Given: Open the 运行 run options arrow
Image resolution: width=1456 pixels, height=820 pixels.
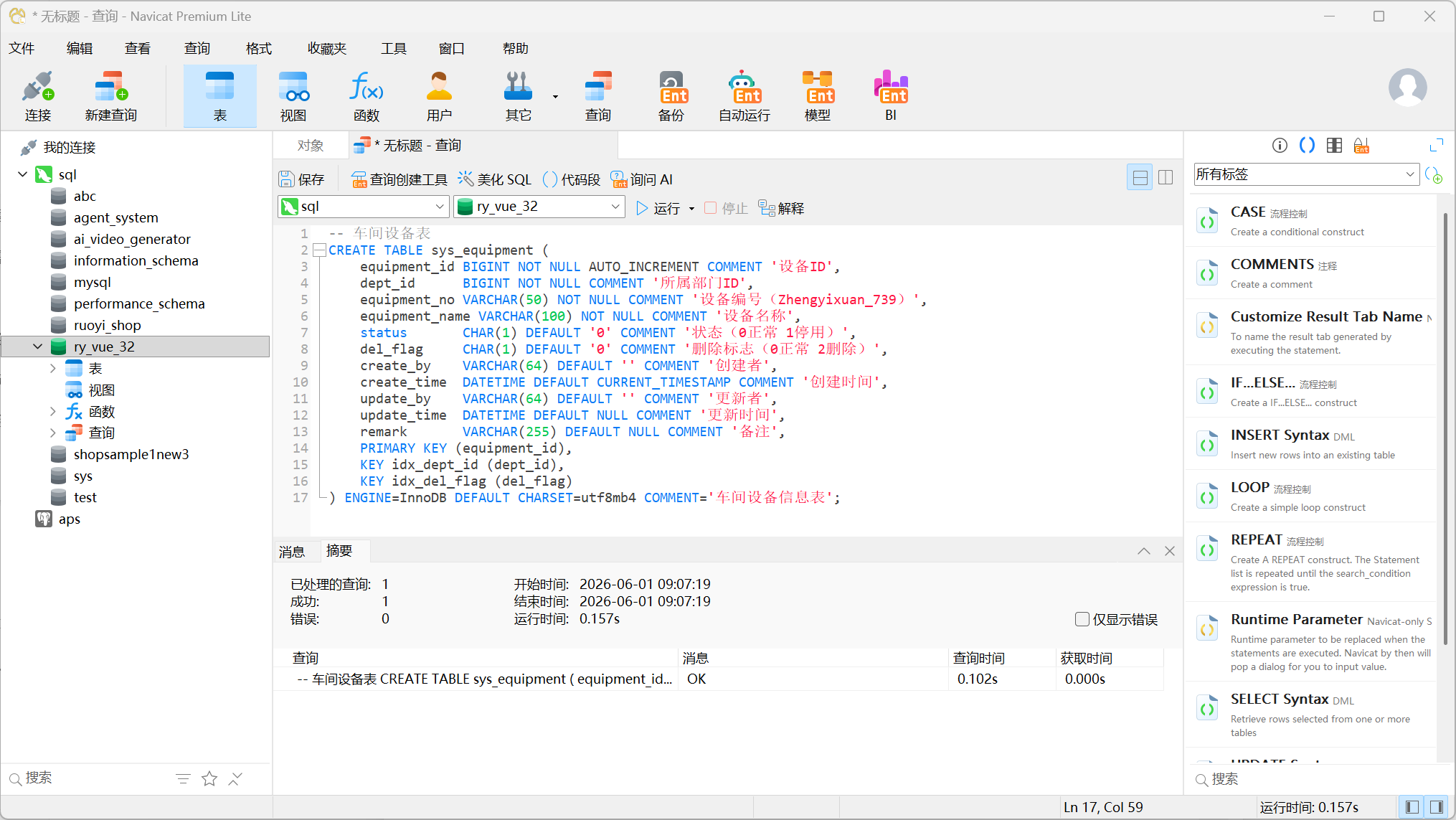Looking at the screenshot, I should tap(691, 209).
